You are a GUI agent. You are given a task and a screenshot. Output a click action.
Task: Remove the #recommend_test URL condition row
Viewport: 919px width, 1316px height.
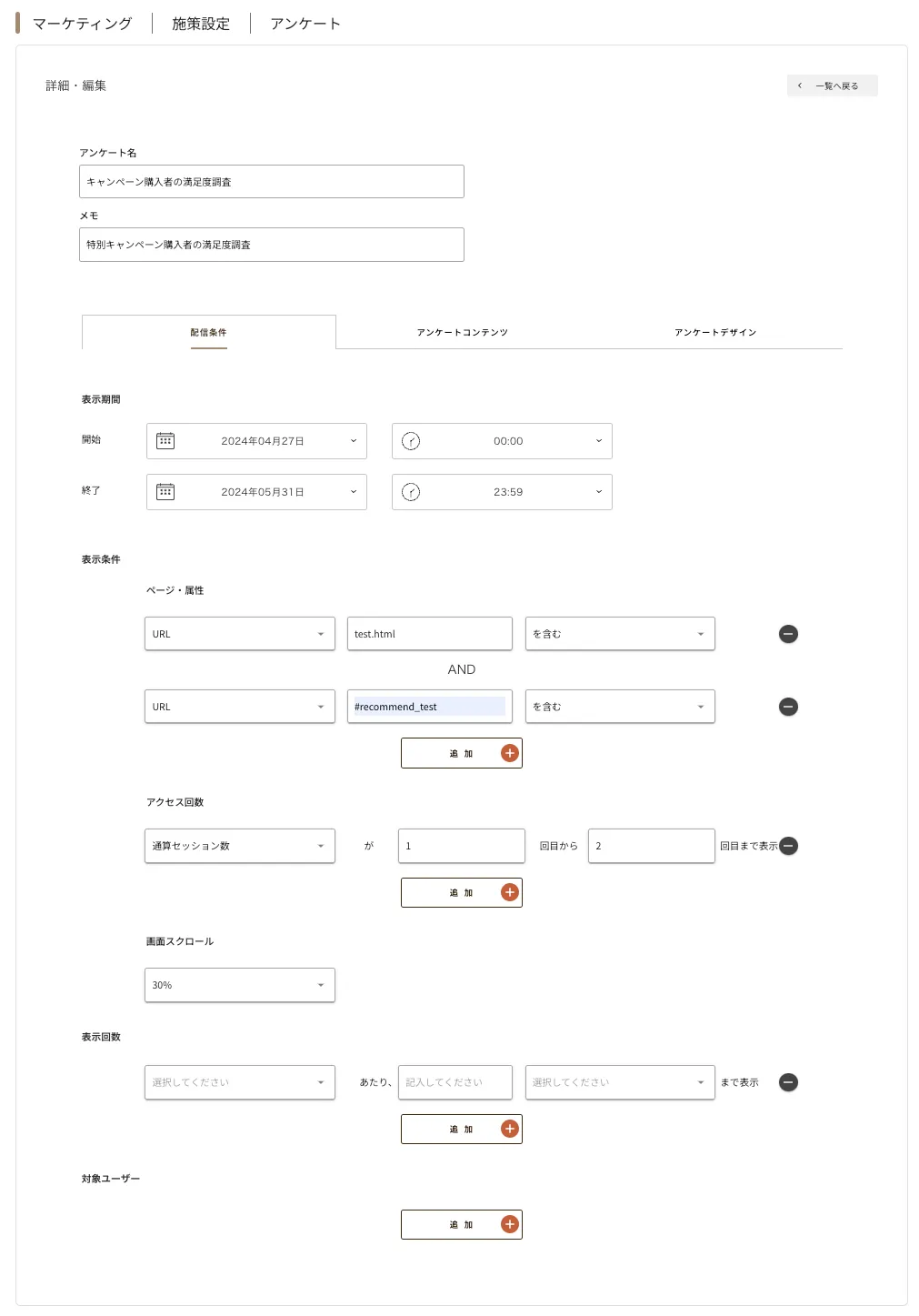coord(788,707)
